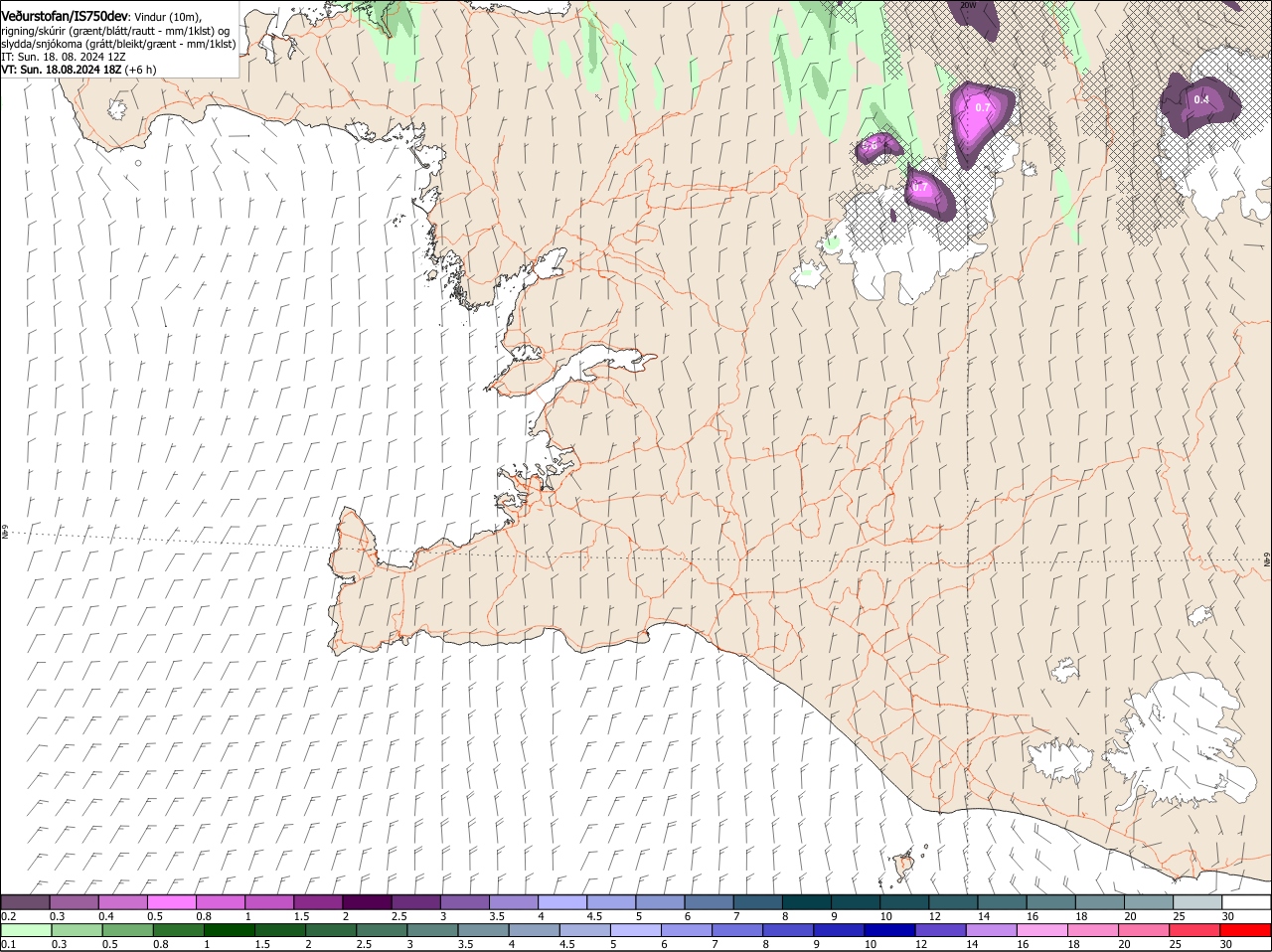Image resolution: width=1272 pixels, height=952 pixels.
Task: Click the pale green 0.1 rain legend swatch
Action: point(25,931)
